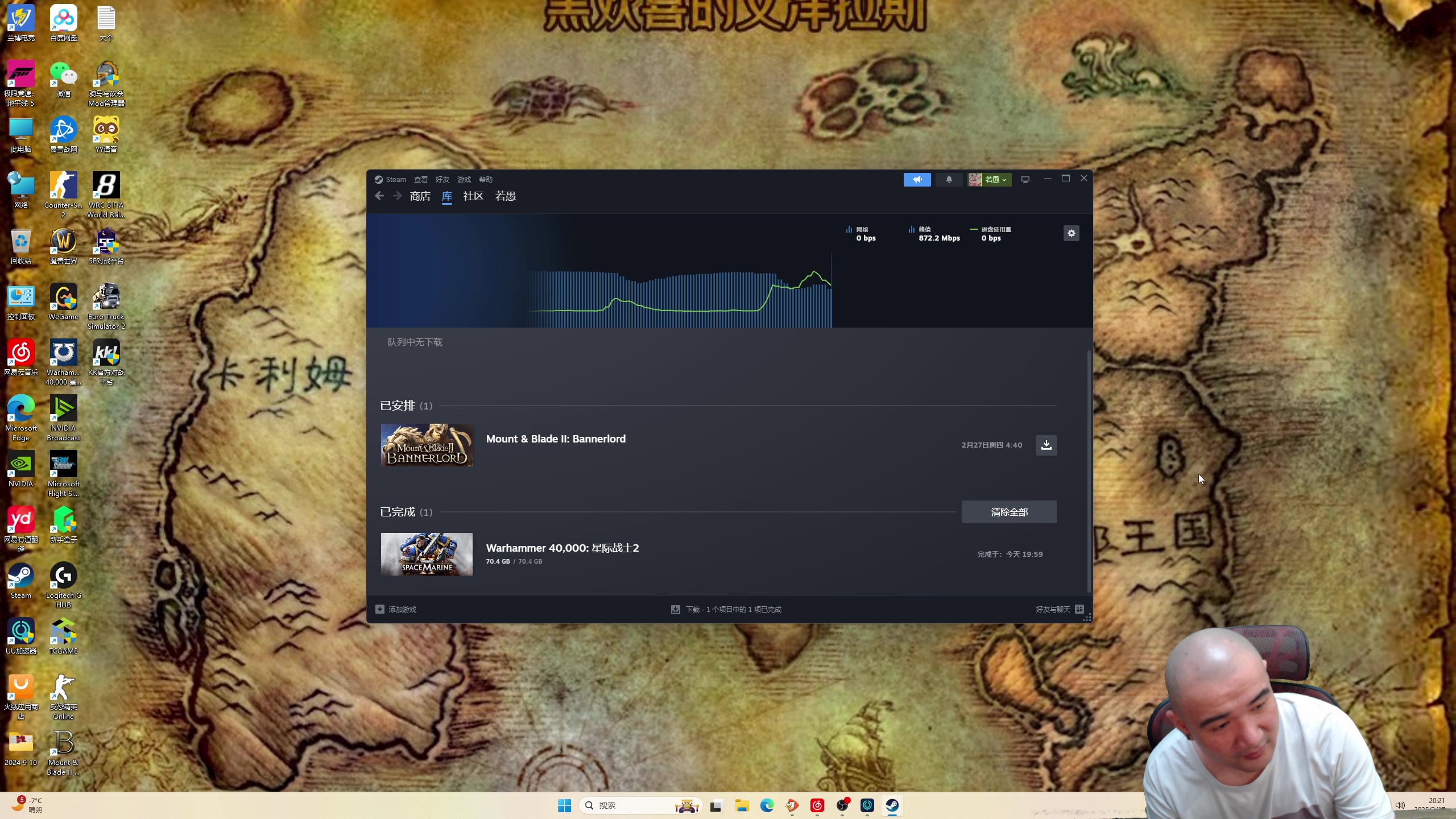Open Steam notifications bell

(x=949, y=180)
